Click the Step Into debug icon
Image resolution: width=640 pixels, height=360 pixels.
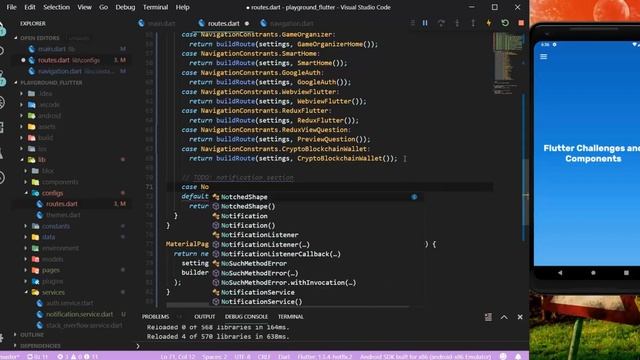[x=457, y=23]
